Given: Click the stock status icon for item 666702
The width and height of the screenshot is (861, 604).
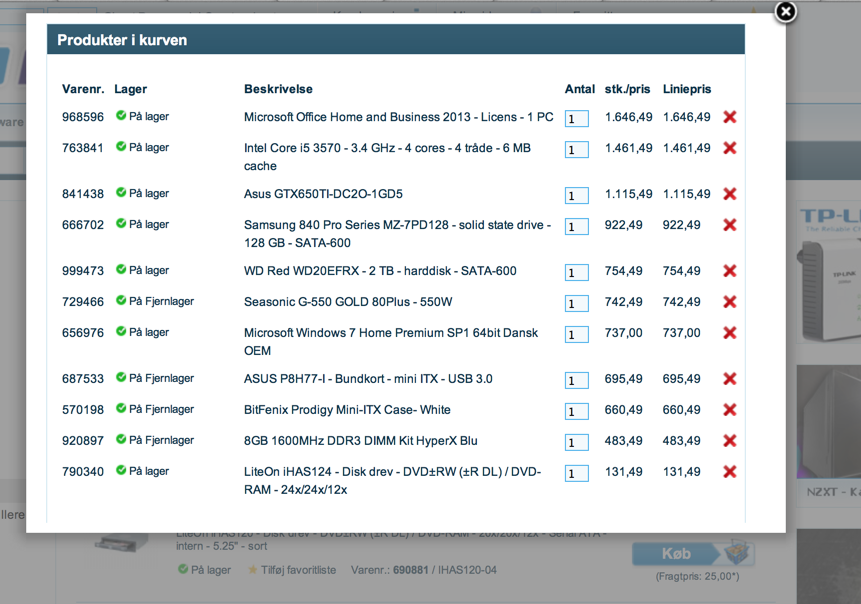Looking at the screenshot, I should pyautogui.click(x=121, y=223).
